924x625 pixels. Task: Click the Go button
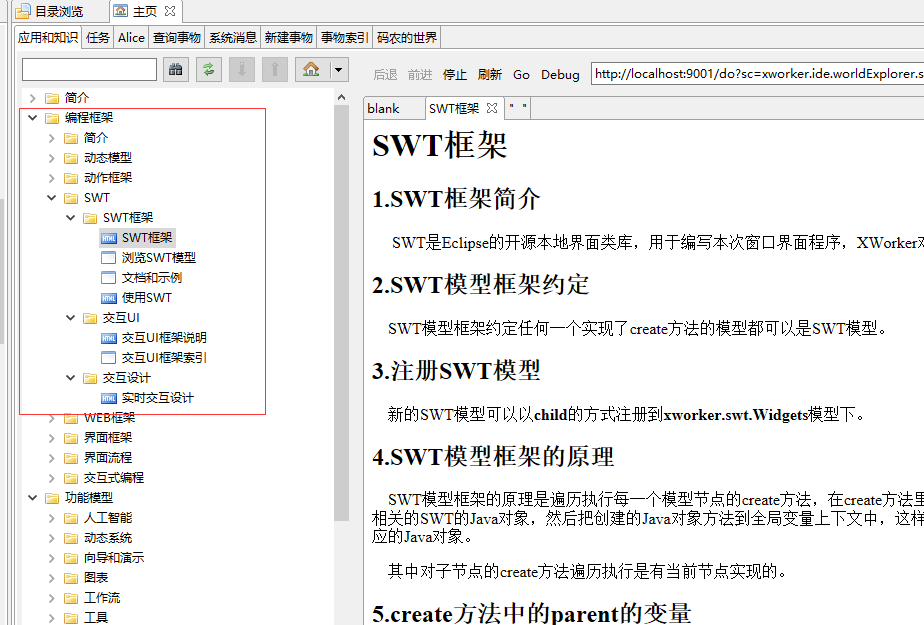point(521,75)
